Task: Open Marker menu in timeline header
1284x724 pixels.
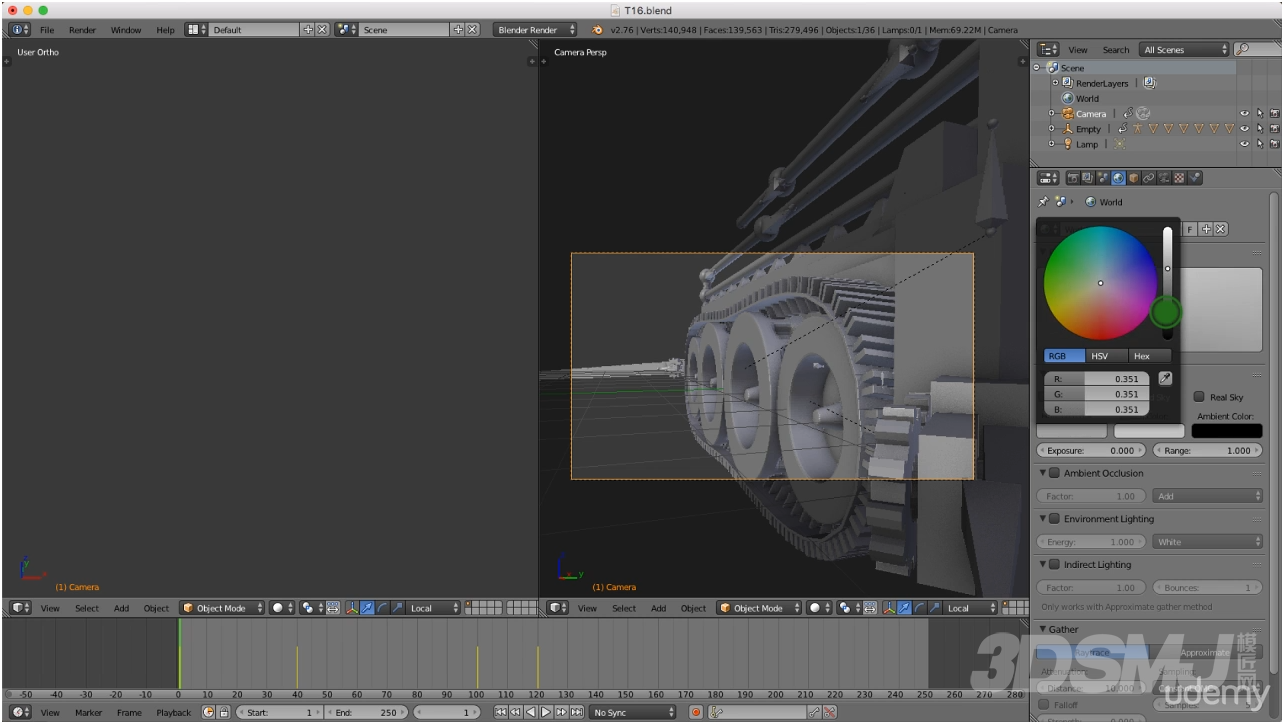Action: [89, 712]
